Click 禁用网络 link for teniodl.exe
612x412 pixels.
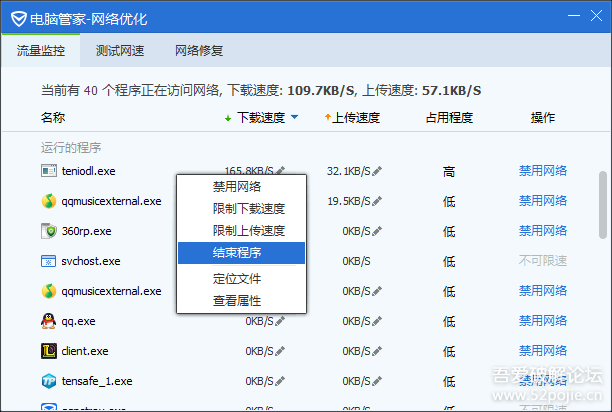543,171
